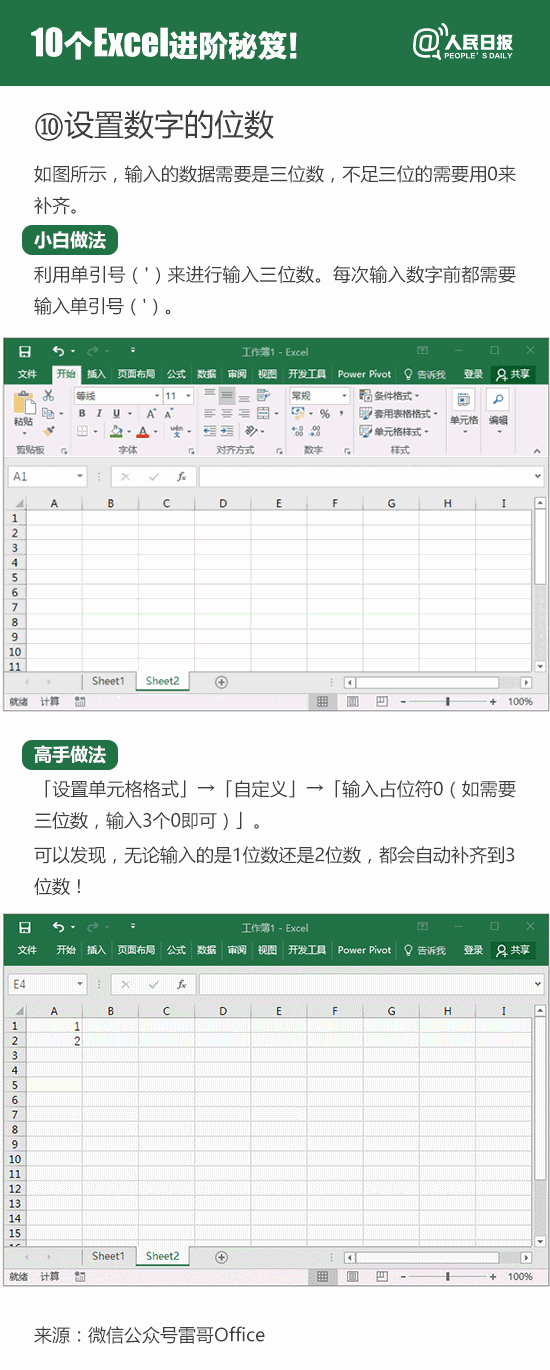Click the Save icon in the second Excel window
The height and width of the screenshot is (1370, 550).
(25, 927)
